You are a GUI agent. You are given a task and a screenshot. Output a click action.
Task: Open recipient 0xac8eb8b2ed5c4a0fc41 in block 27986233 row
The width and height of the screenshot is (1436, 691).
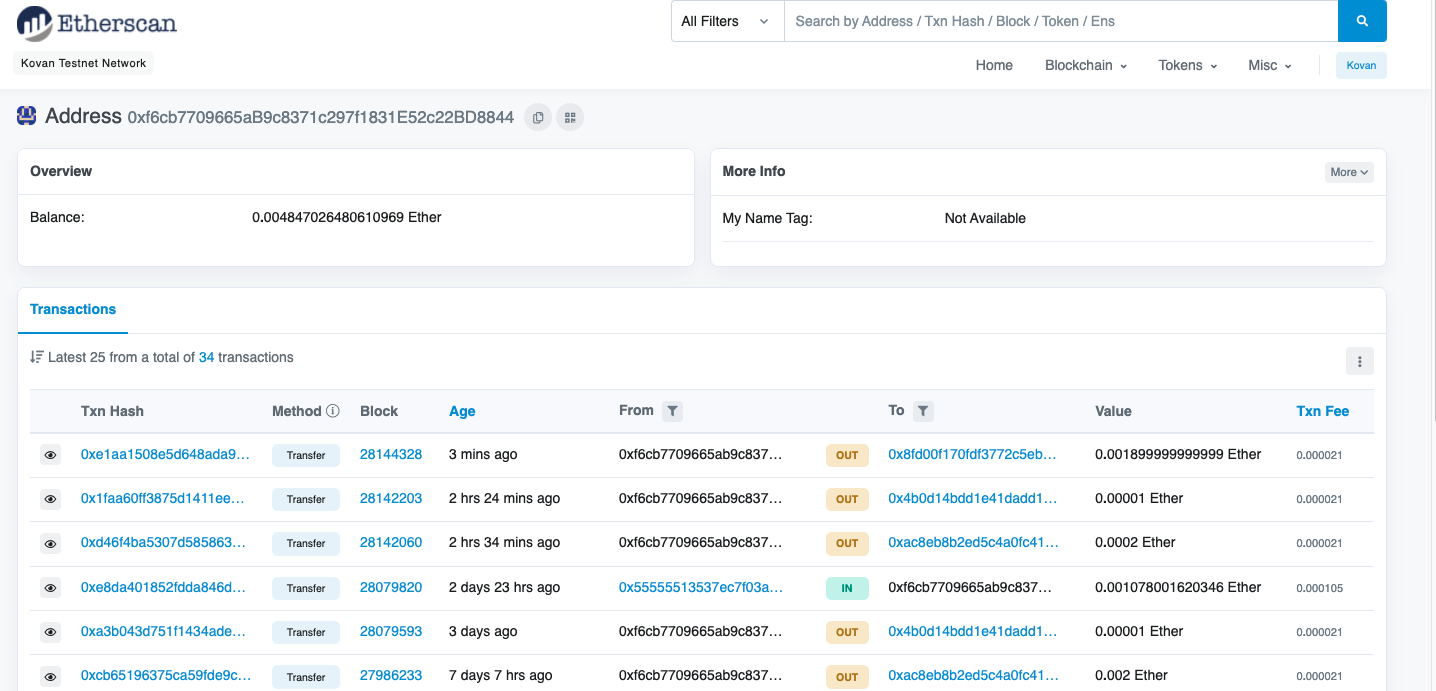tap(972, 675)
